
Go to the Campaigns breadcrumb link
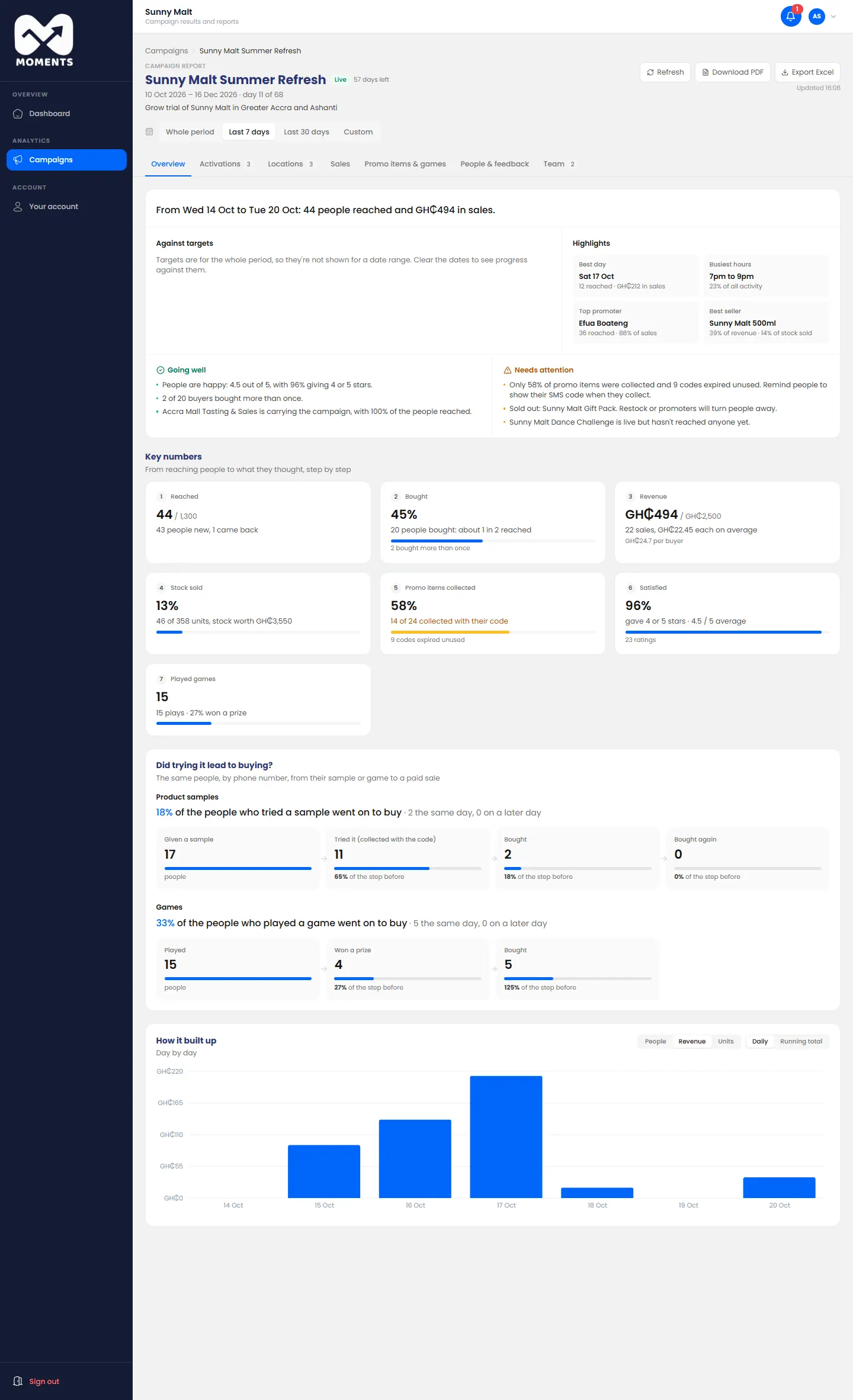166,51
